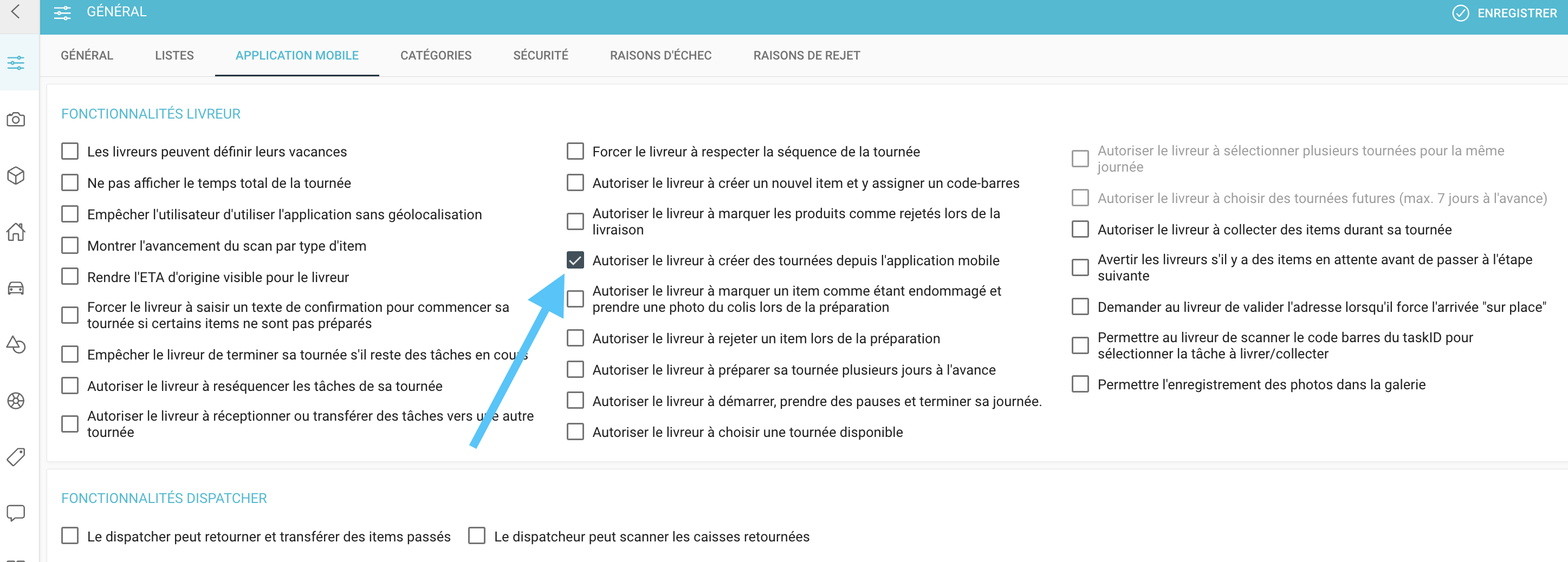Click the back arrow icon
This screenshot has width=1568, height=562.
pyautogui.click(x=16, y=11)
